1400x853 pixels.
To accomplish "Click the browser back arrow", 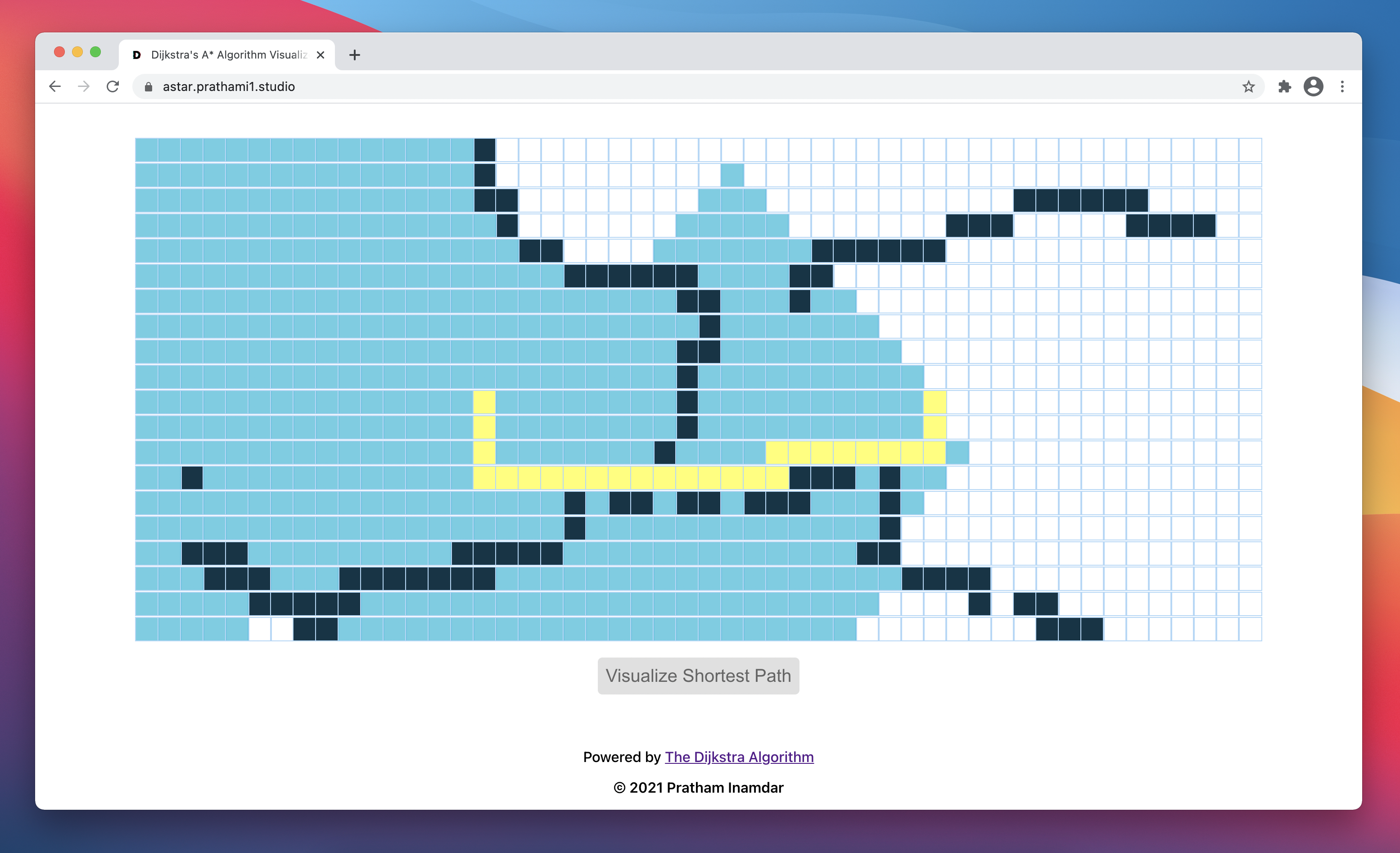I will [x=54, y=86].
